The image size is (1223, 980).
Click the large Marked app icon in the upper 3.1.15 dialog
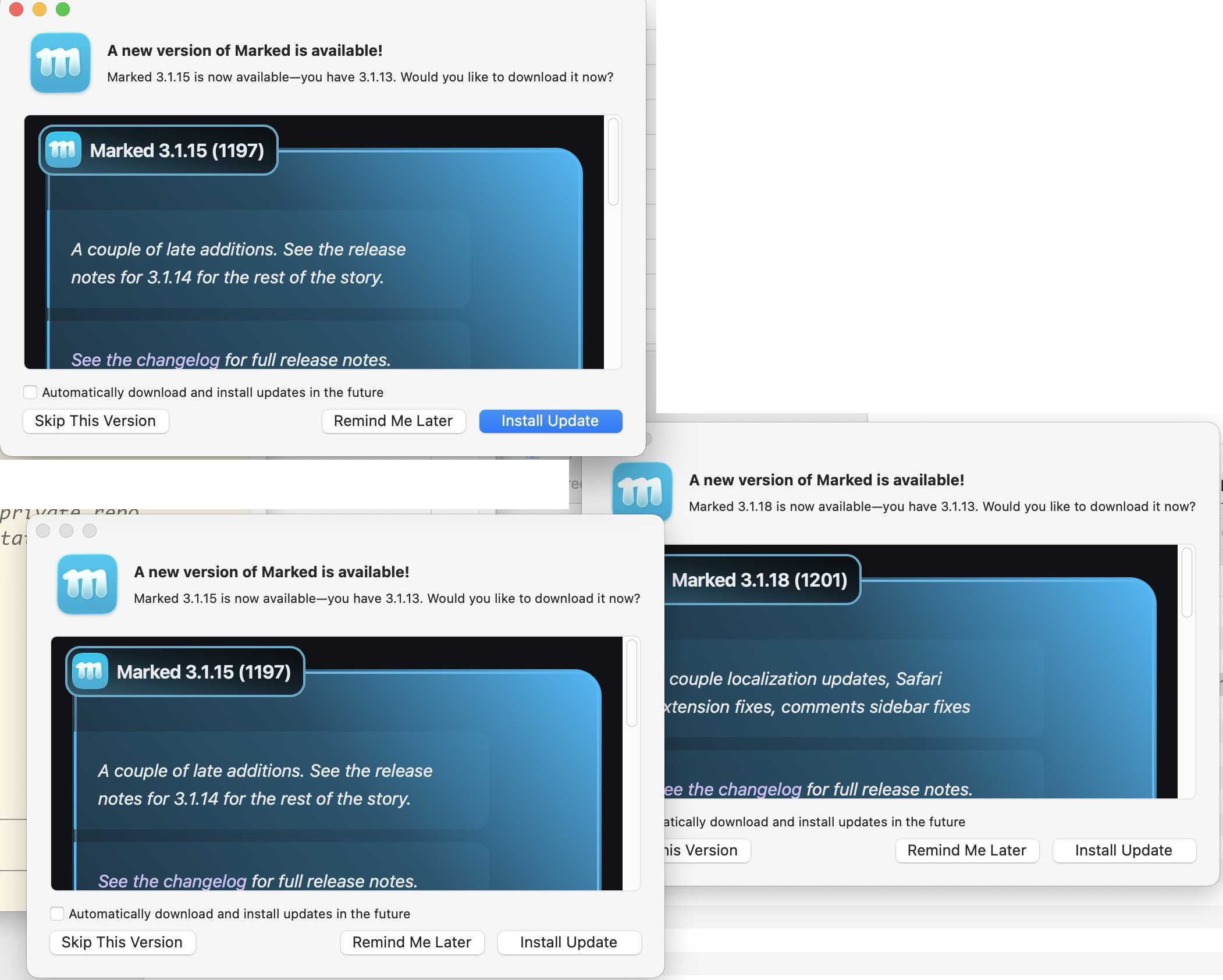tap(61, 63)
